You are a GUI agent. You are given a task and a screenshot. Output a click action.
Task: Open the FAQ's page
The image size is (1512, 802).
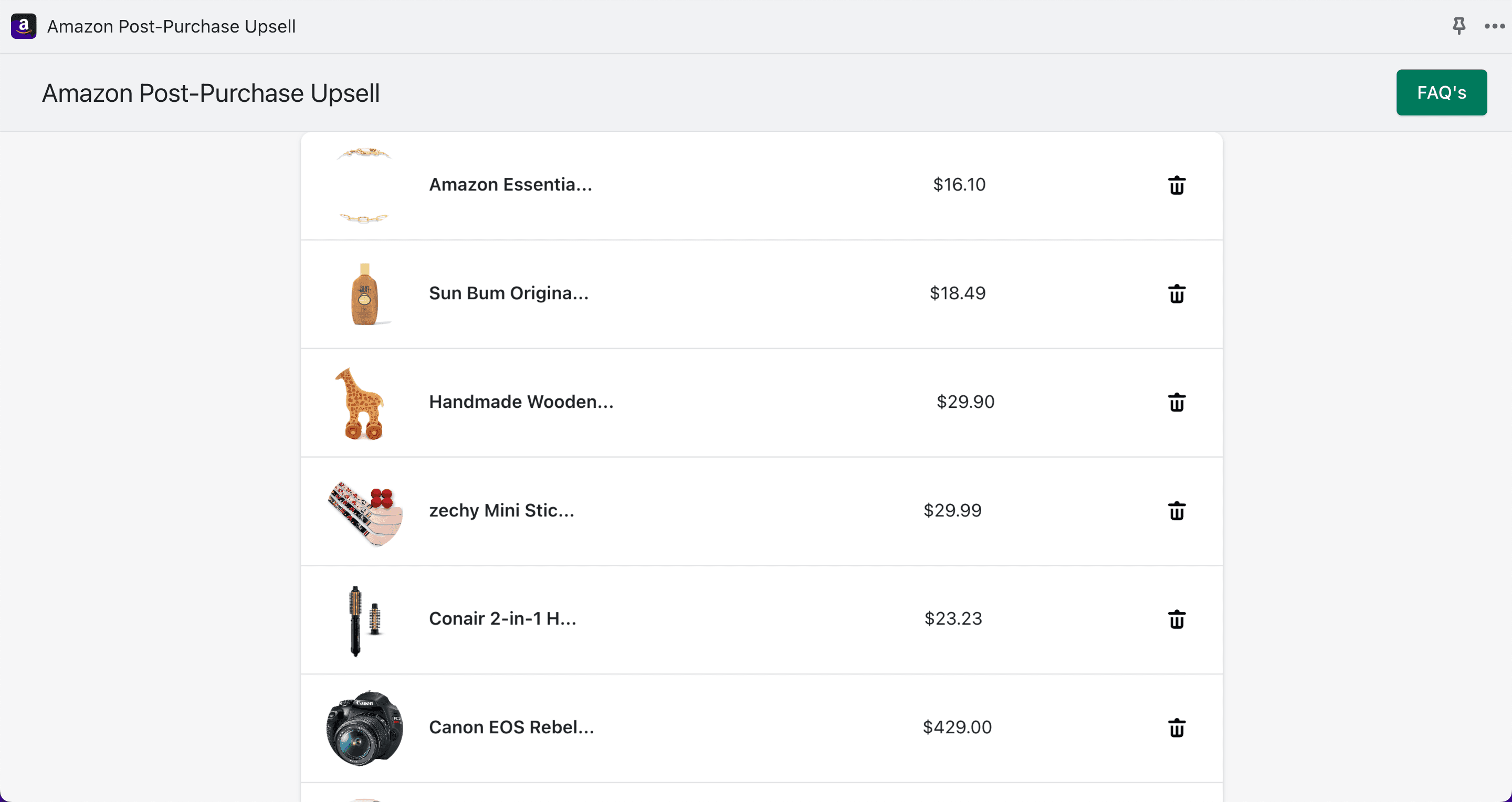[1442, 93]
